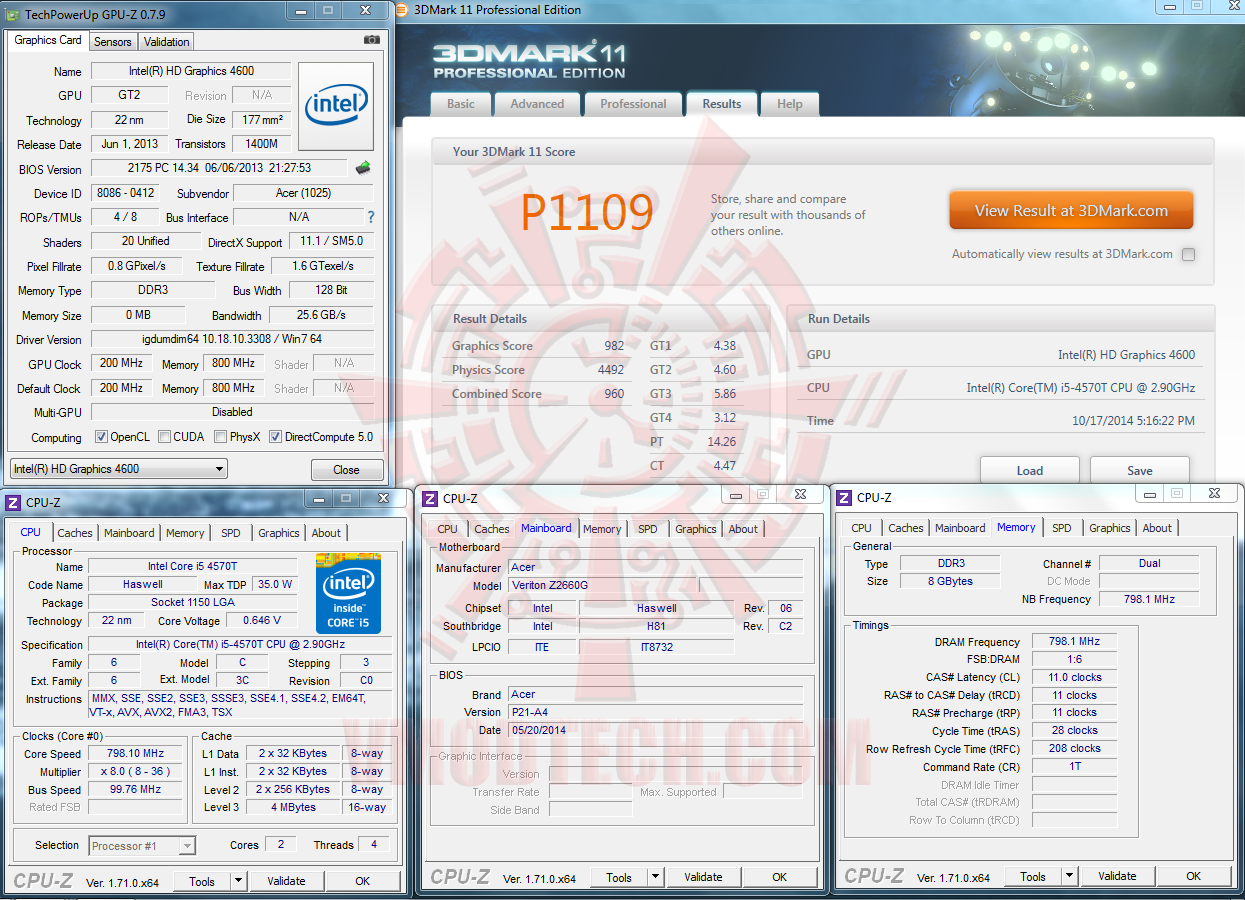Close the CPU-Z Memory window

point(1214,494)
